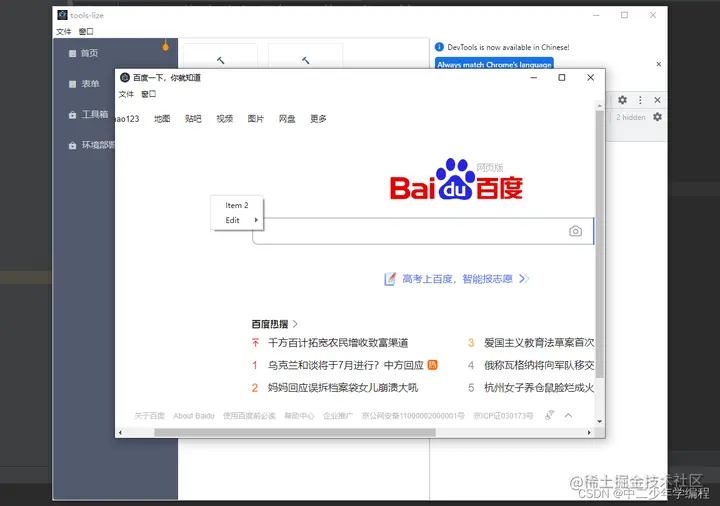720x506 pixels.
Task: Open console settings gear next to 2 hidden
Action: pos(657,117)
